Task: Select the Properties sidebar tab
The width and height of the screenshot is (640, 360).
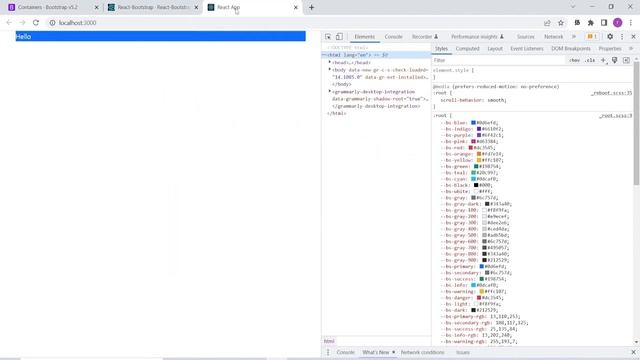Action: tap(610, 49)
